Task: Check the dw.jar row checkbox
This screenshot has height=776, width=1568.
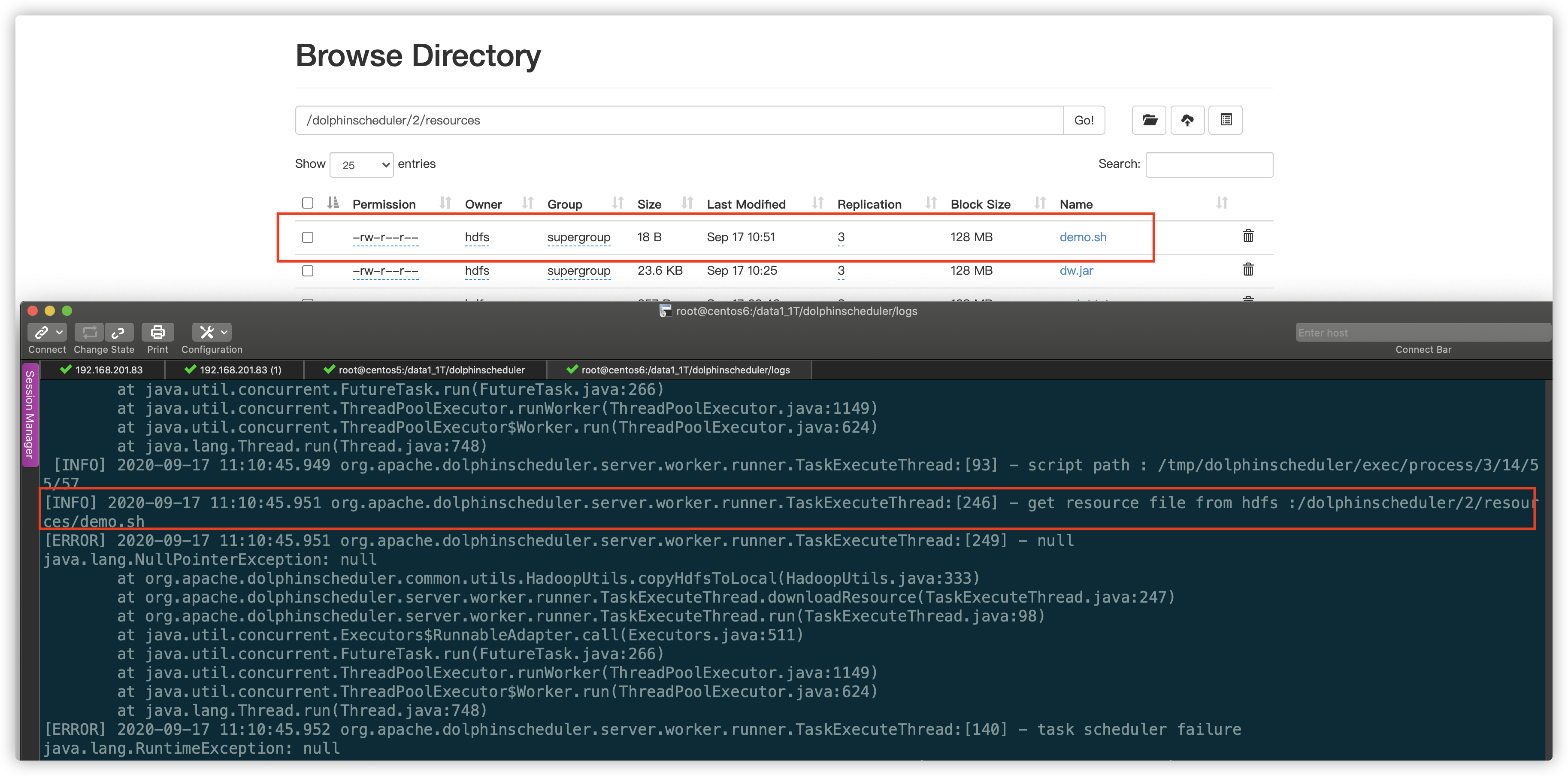Action: pyautogui.click(x=307, y=271)
